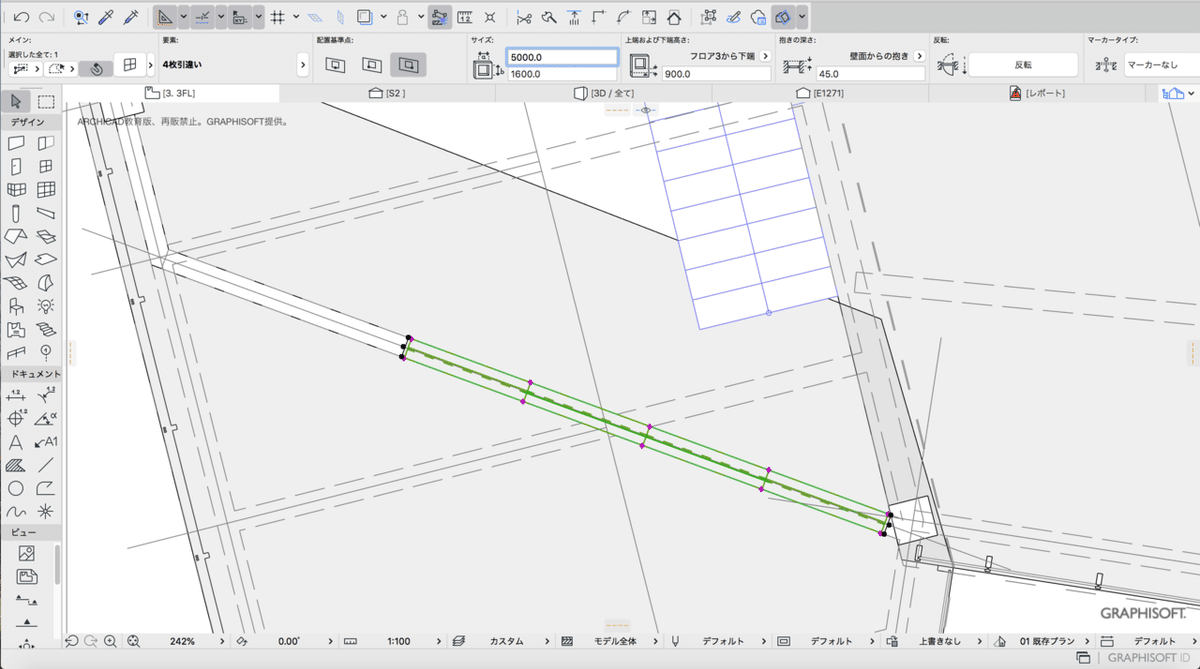Image resolution: width=1200 pixels, height=669 pixels.
Task: Select the eyedropper pick-up parameters tool
Action: coord(106,17)
